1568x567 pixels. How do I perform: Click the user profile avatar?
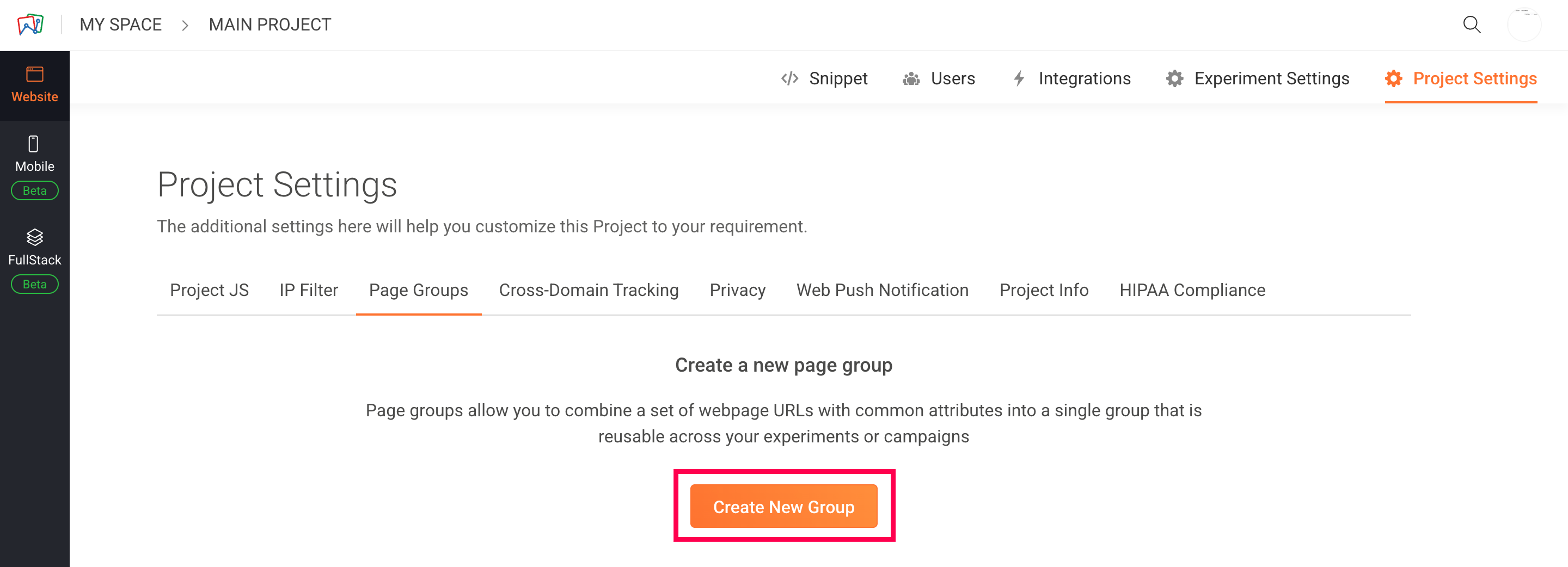(1523, 24)
